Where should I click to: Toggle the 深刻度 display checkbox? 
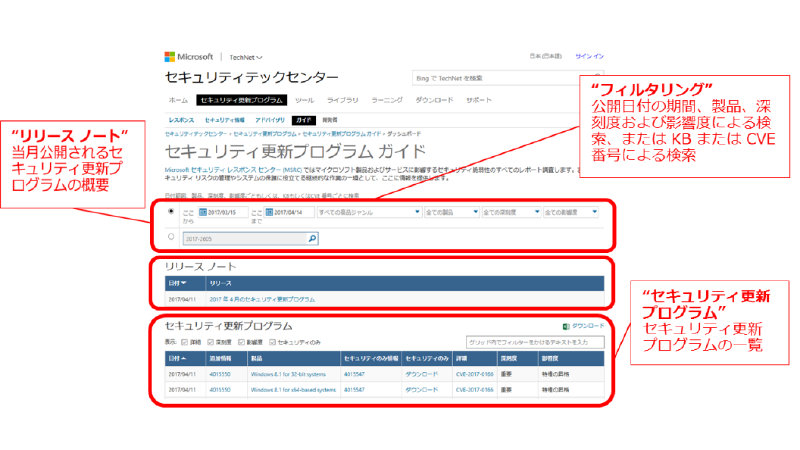[x=211, y=342]
